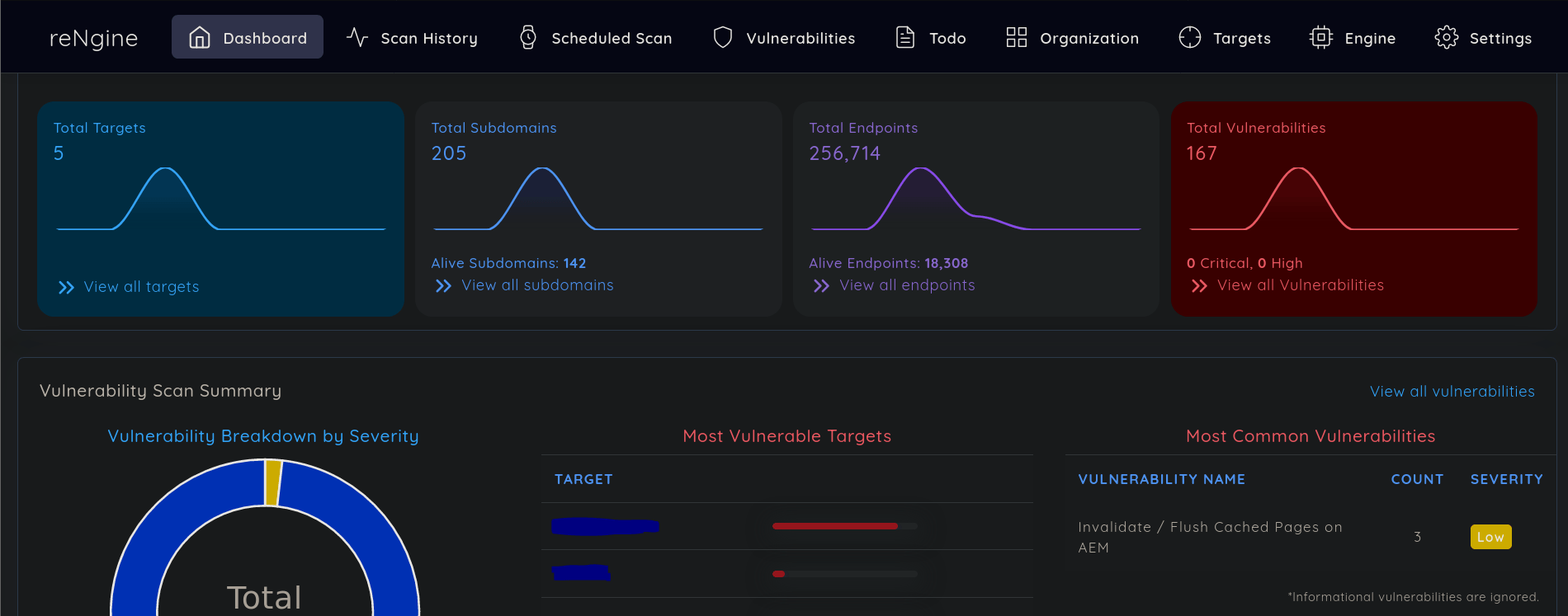
Task: Click Vulnerability Scan Summary title
Action: pos(160,391)
